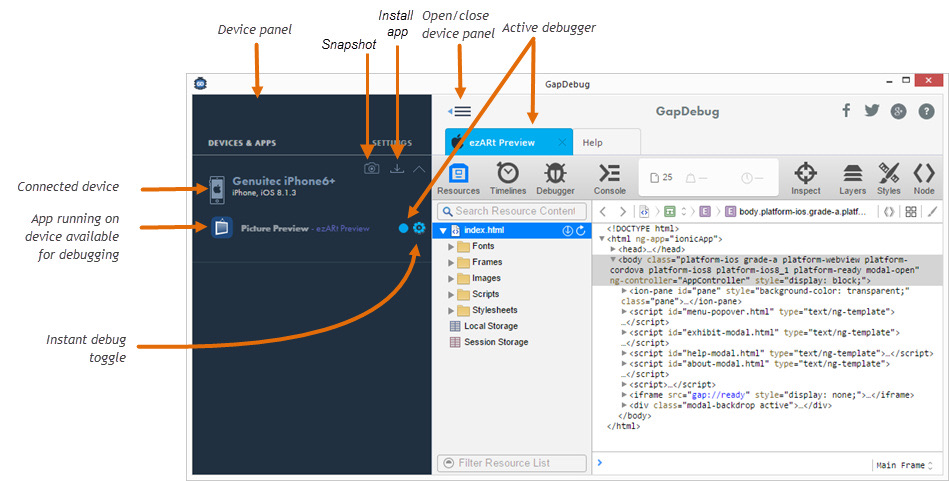Open the Timelines tool

(508, 178)
